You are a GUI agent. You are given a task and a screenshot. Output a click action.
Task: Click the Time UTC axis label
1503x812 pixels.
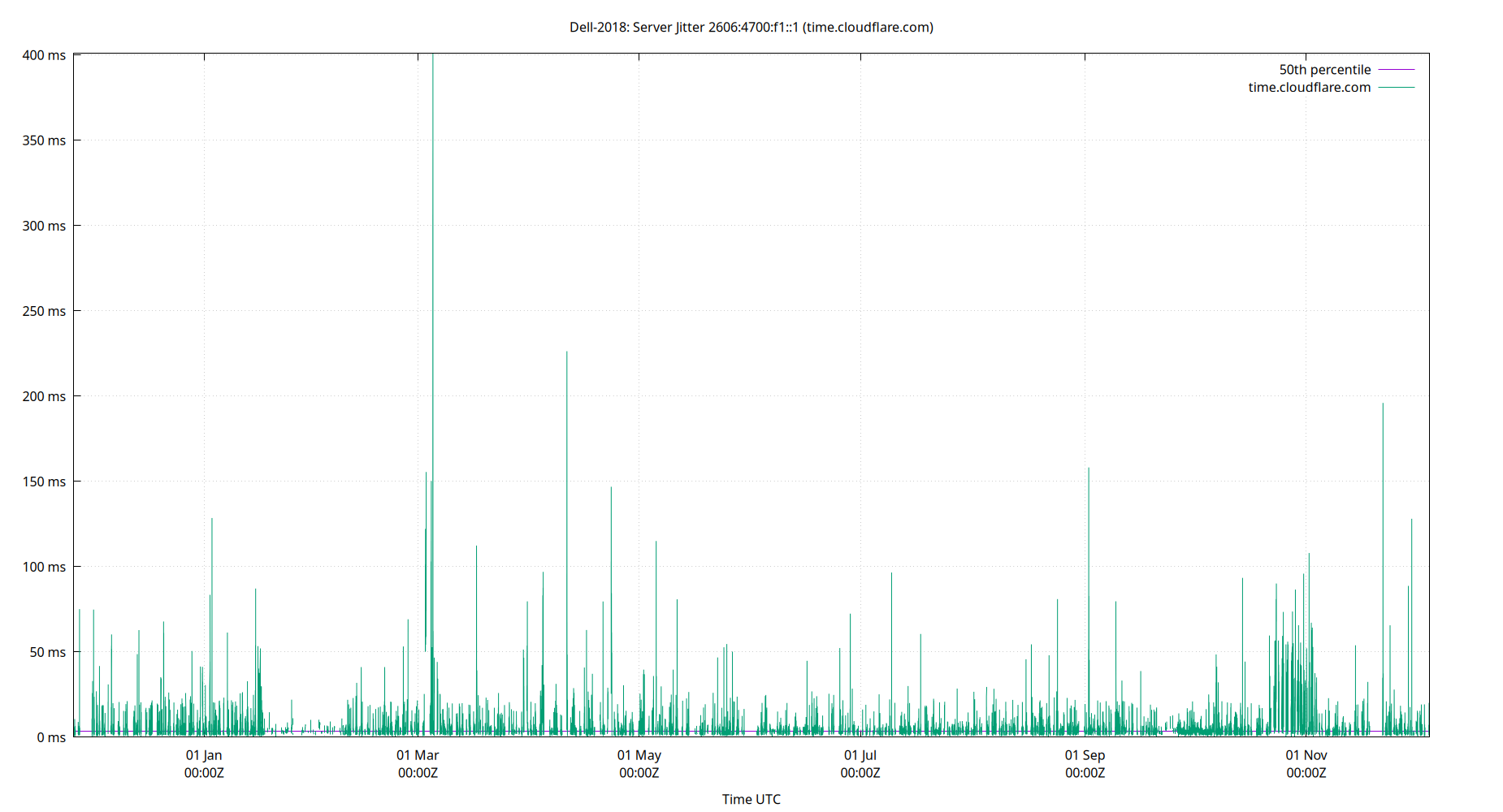pyautogui.click(x=751, y=798)
